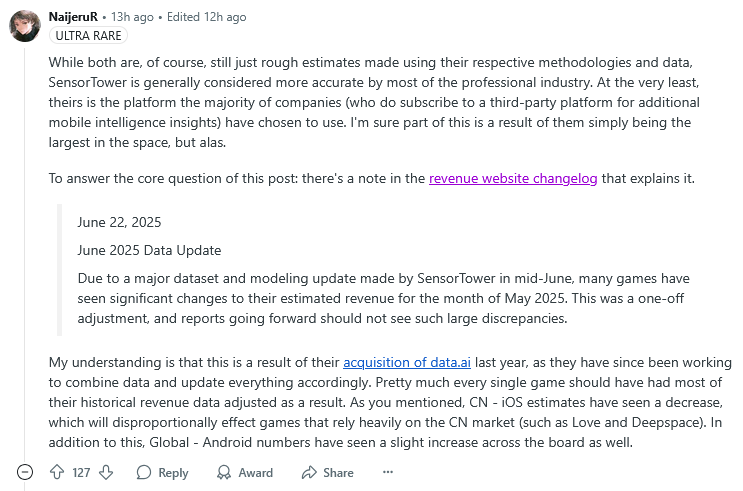Click the Award text label
Screen dimensions: 743x491
pos(255,473)
